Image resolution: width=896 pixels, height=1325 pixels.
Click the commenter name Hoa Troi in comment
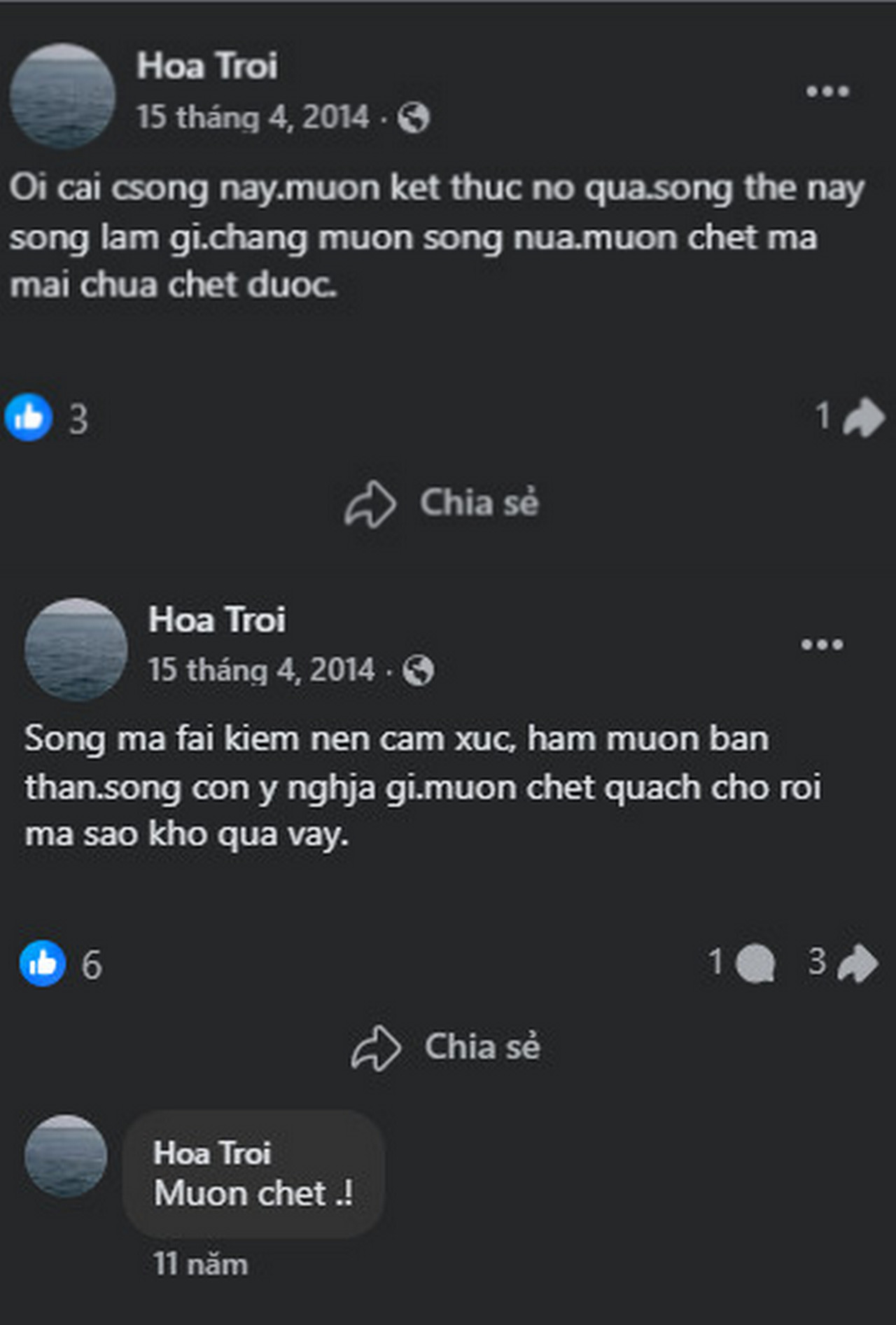tap(212, 1153)
